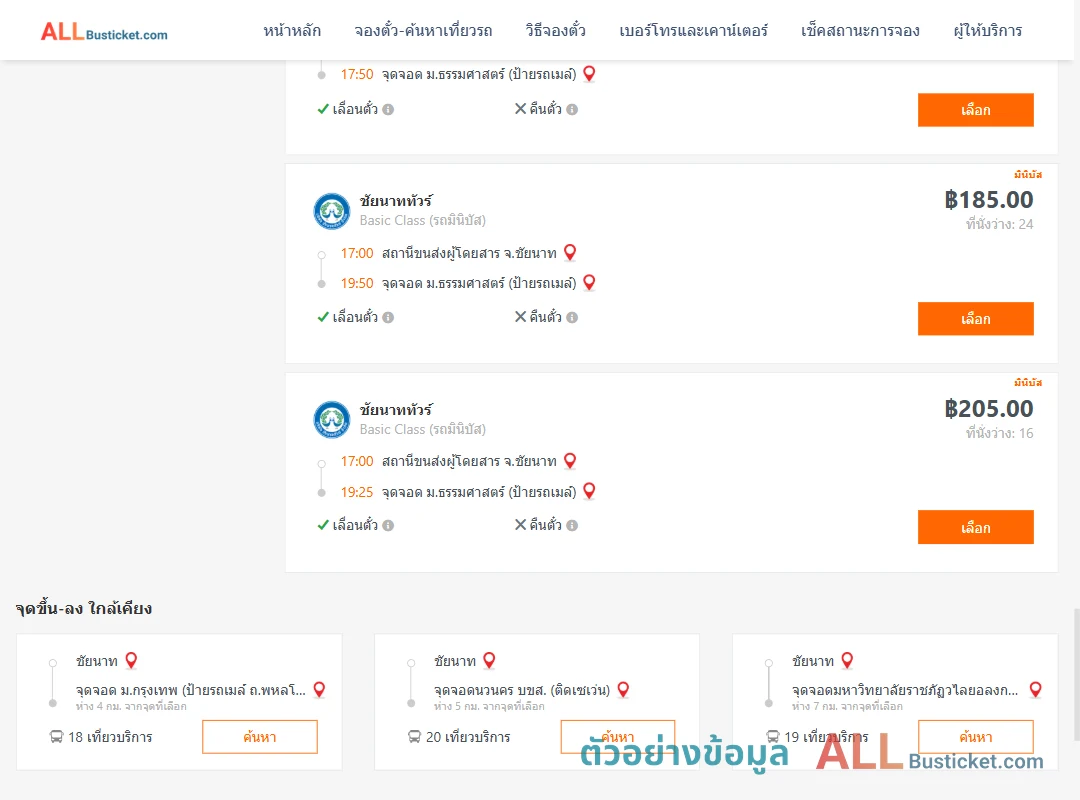Select the ฿185.00 ชัยนาททัวร์ trip
The height and width of the screenshot is (800, 1080).
(975, 319)
